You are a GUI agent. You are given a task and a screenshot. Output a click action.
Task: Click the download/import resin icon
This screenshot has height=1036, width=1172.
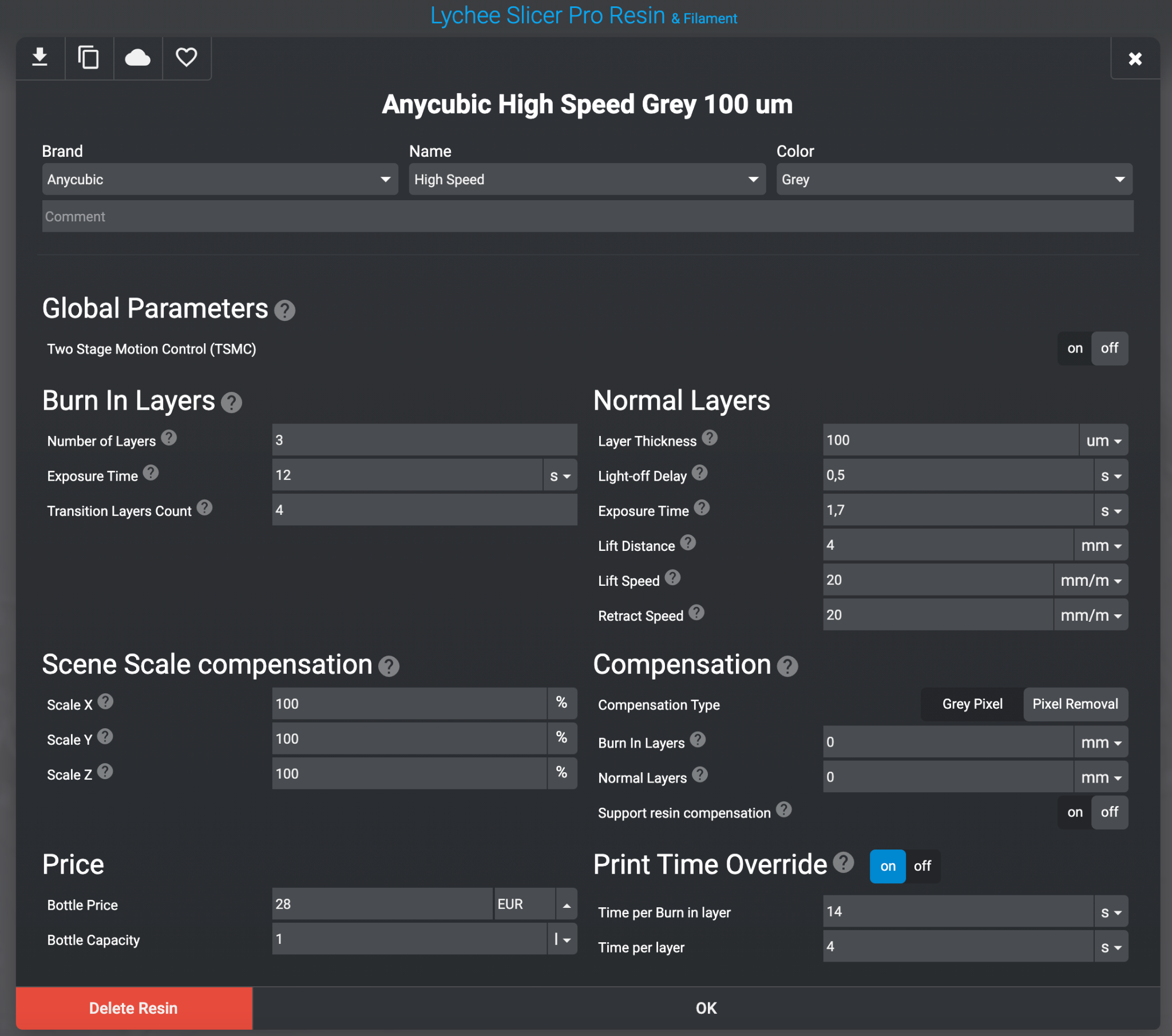point(39,58)
